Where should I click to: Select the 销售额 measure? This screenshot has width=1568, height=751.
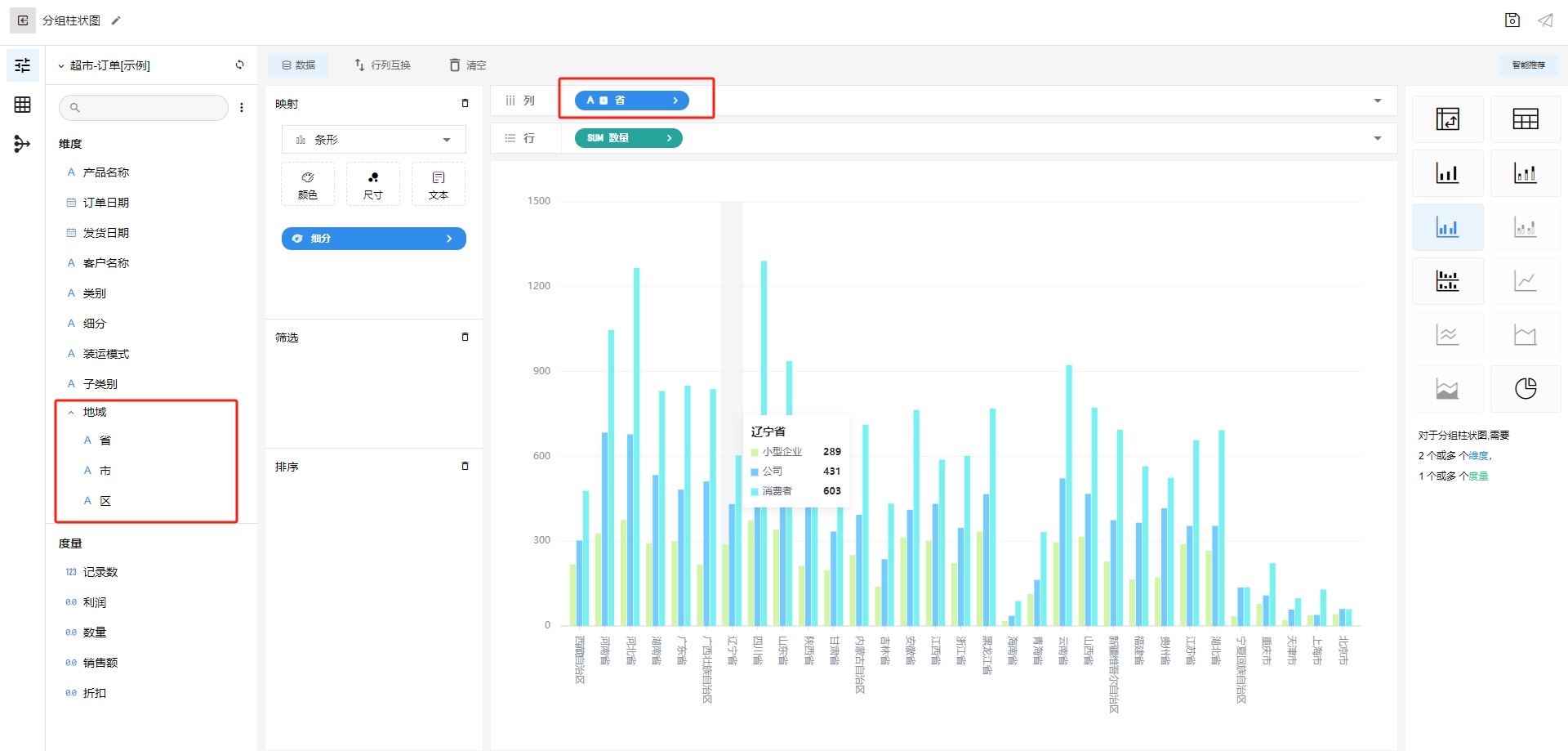pos(100,663)
